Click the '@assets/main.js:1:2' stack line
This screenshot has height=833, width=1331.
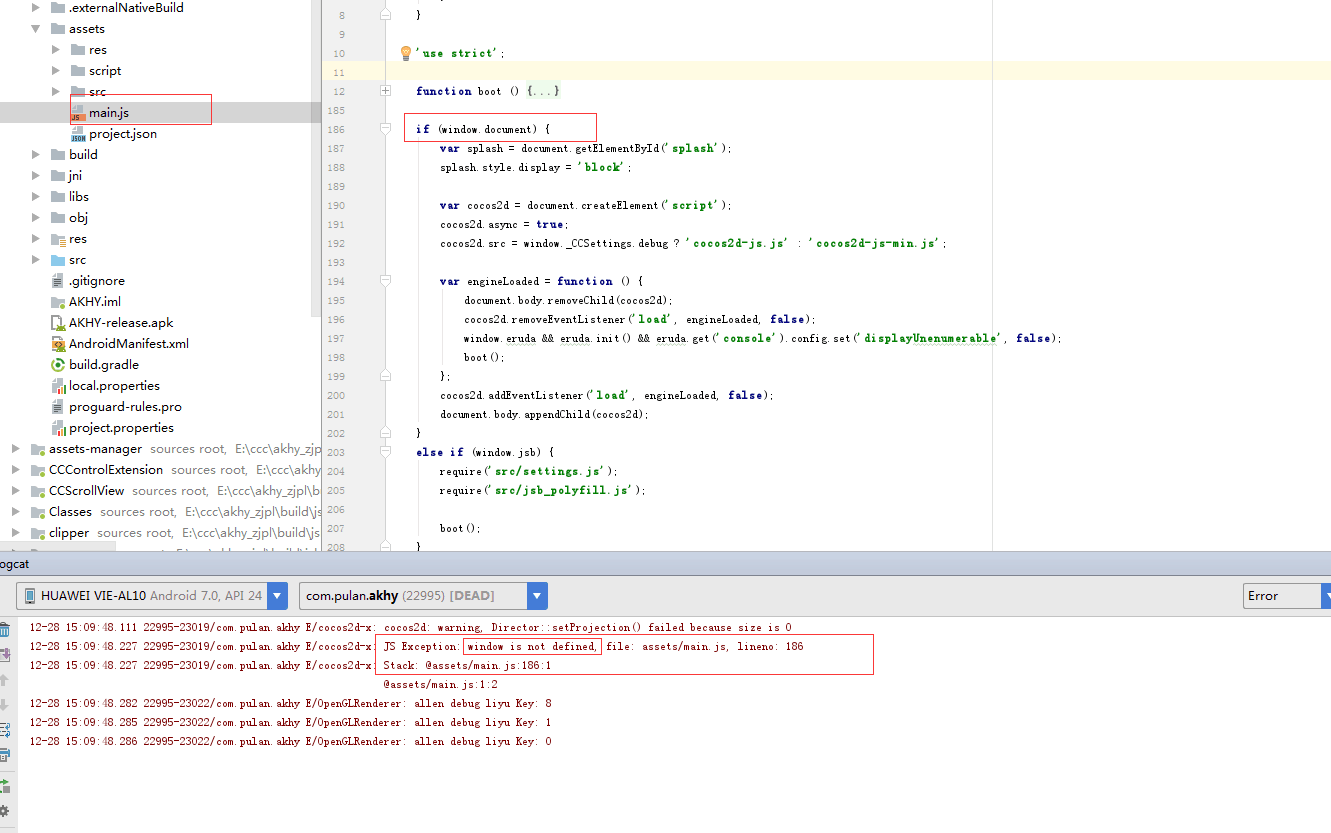point(440,685)
